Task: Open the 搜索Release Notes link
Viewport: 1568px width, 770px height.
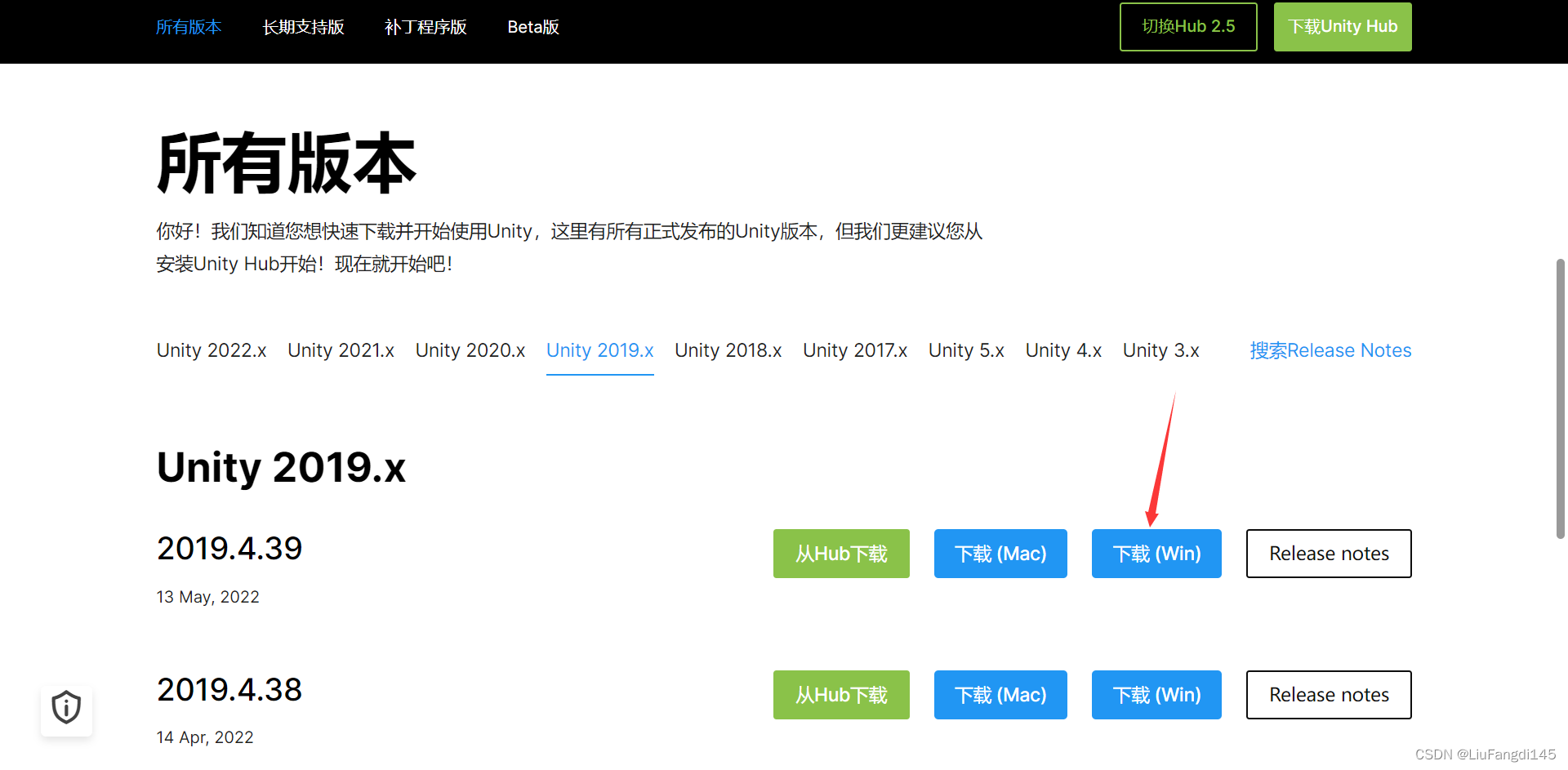Action: pos(1330,350)
